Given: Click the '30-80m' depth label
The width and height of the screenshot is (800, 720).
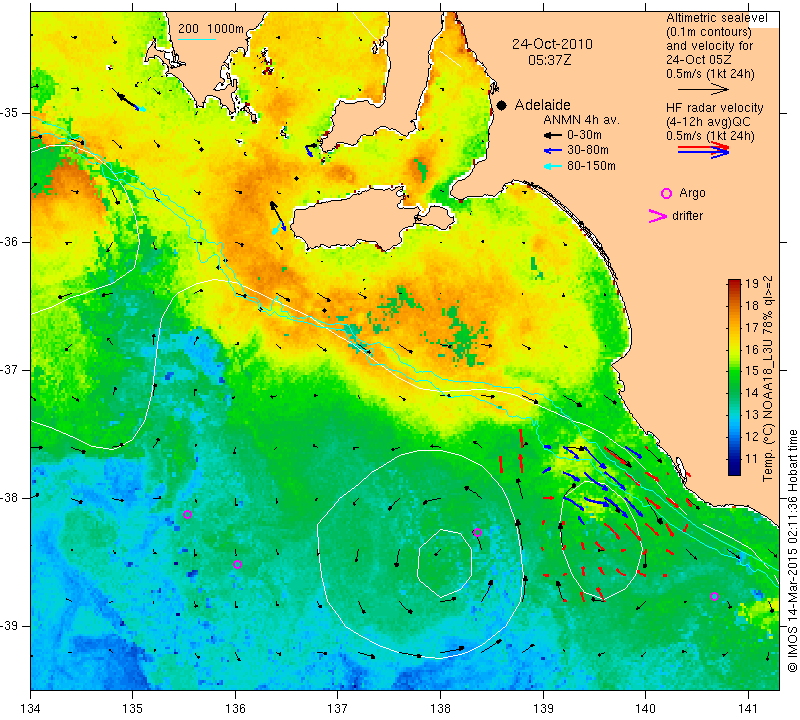Looking at the screenshot, I should (588, 151).
